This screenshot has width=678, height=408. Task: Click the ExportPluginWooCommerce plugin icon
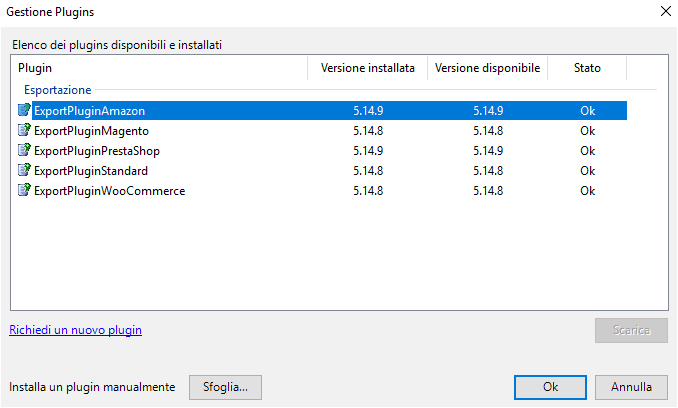(x=24, y=190)
